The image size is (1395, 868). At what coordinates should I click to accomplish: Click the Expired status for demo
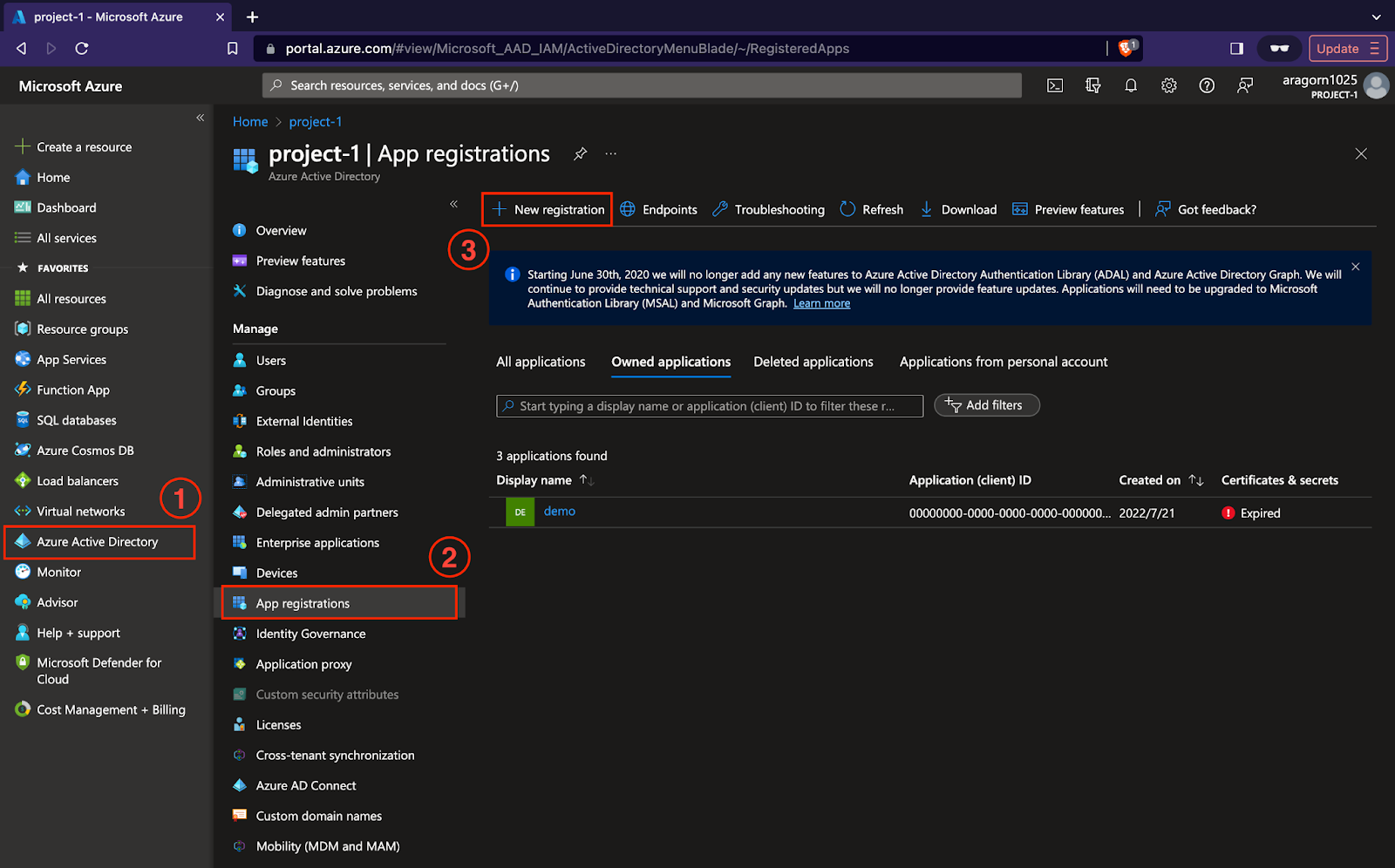click(x=1251, y=513)
